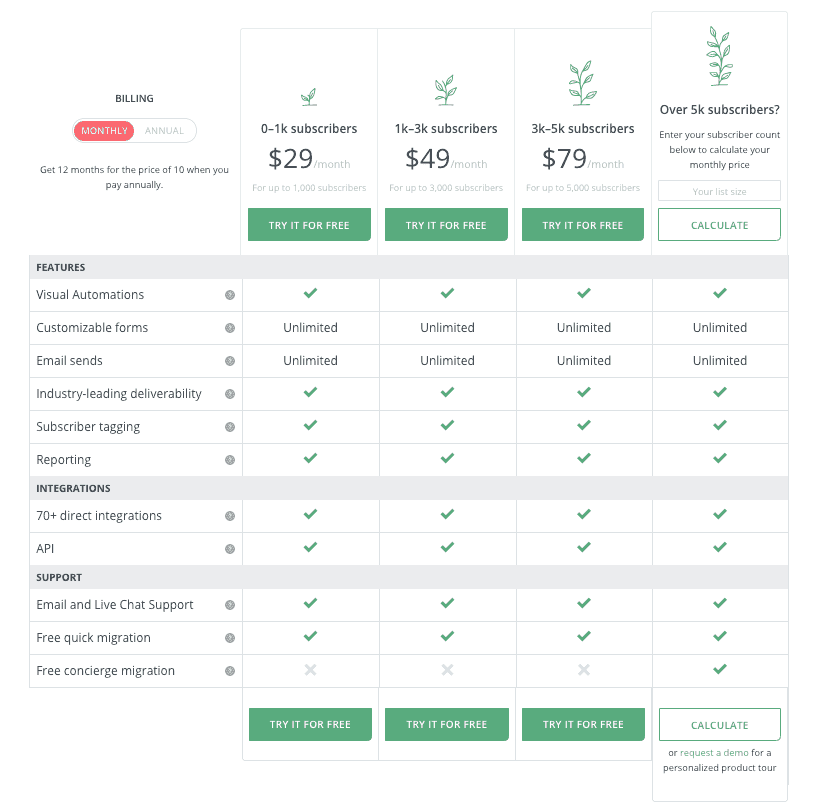Click info icon for Industry-leading deliverability
The image size is (837, 808).
(x=230, y=394)
